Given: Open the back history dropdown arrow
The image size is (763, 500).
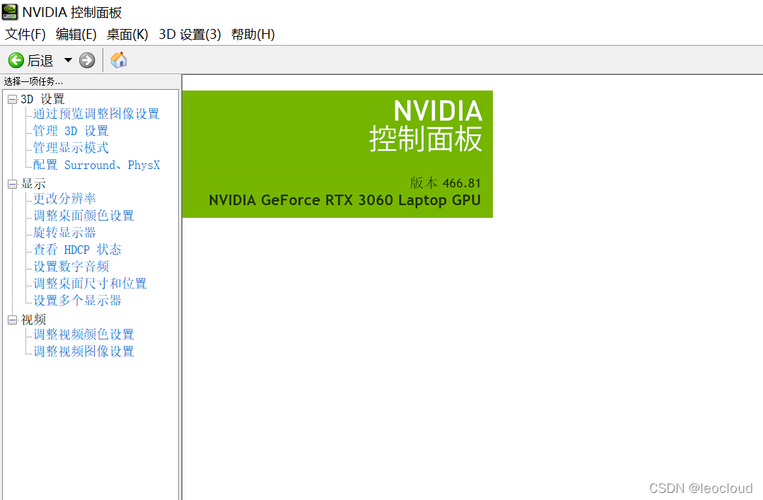Looking at the screenshot, I should point(68,60).
